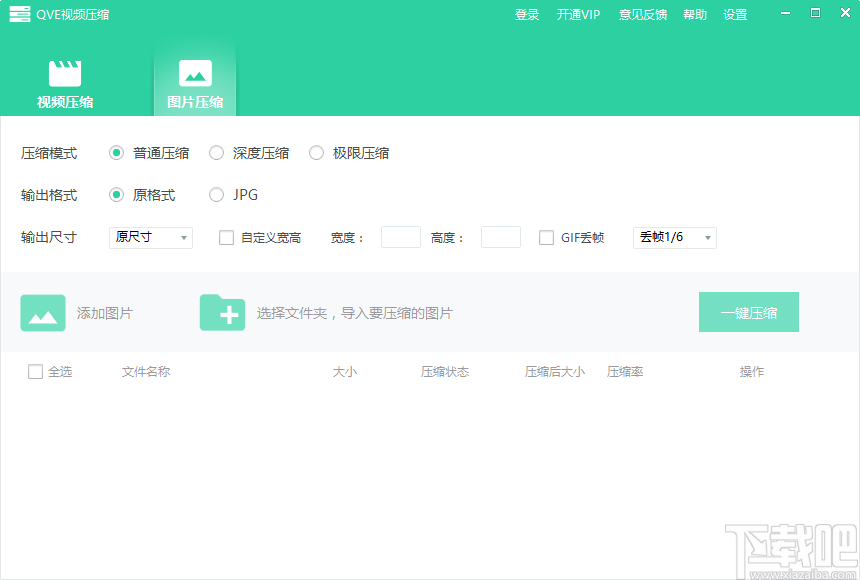Click the QVE logo icon in the title bar
Viewport: 860px width, 580px height.
tap(19, 14)
